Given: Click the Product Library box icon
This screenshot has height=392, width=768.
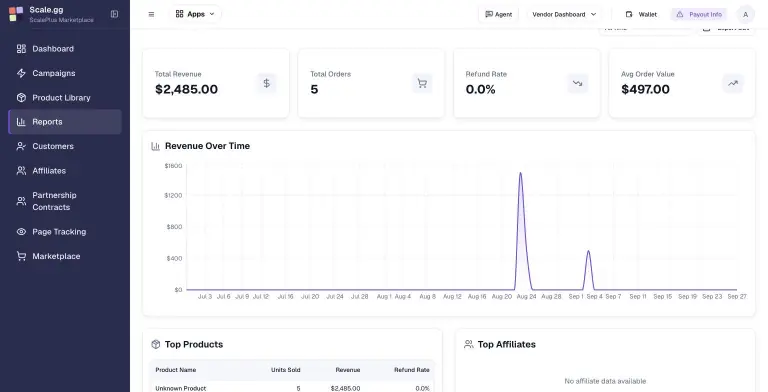Looking at the screenshot, I should [x=21, y=98].
